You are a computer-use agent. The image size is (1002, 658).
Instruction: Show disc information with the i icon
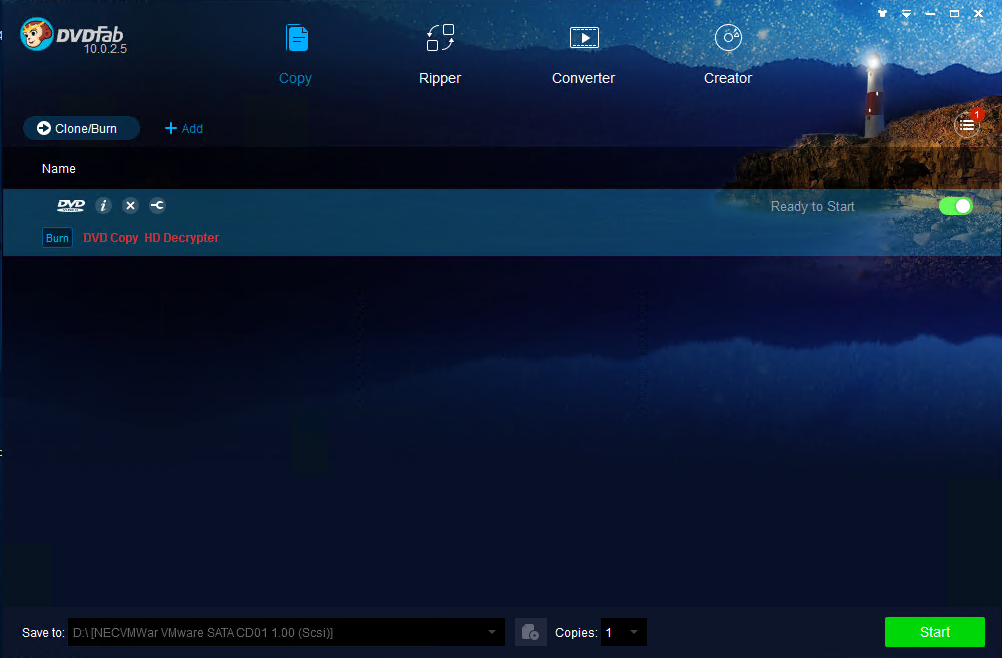pyautogui.click(x=104, y=205)
